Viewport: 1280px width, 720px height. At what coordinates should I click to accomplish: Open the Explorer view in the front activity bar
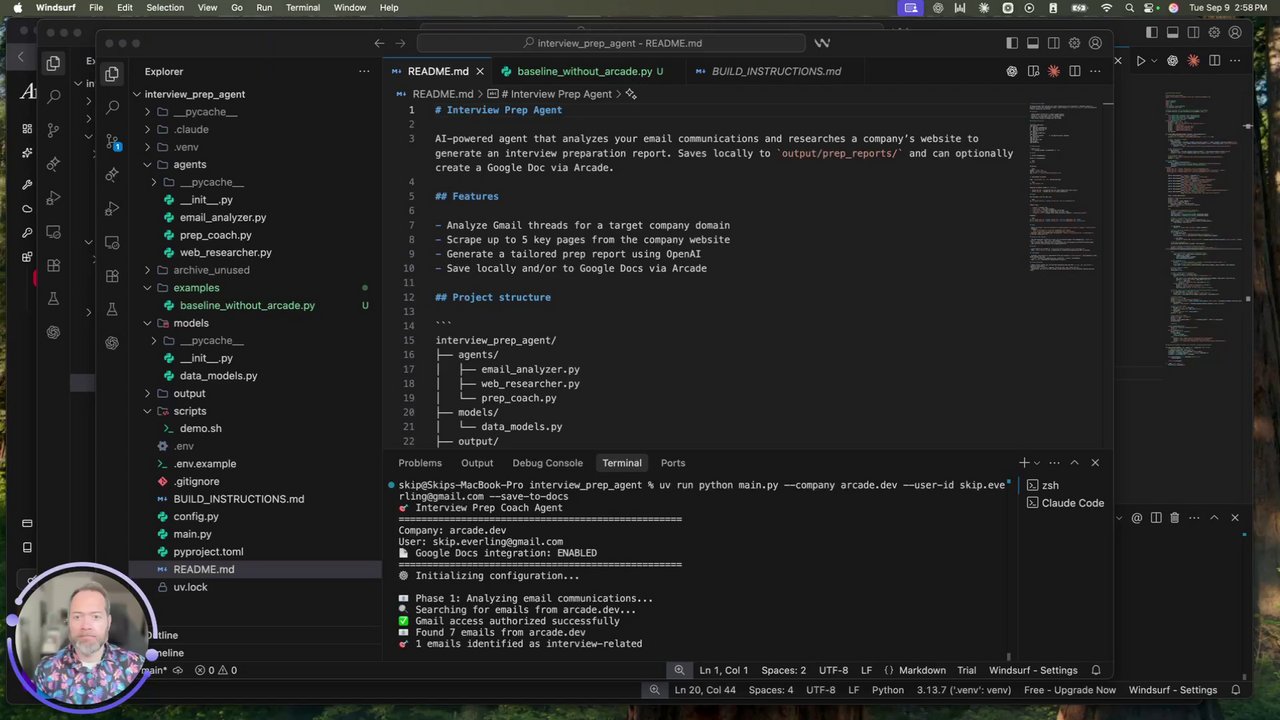(x=112, y=73)
